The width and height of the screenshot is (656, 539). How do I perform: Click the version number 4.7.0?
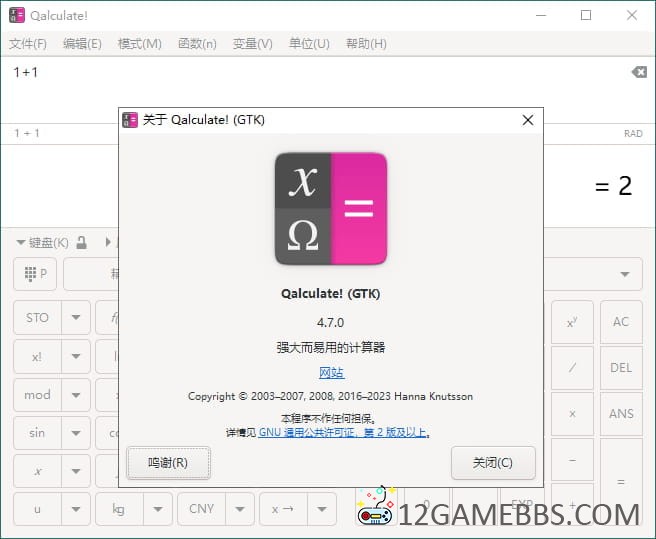click(x=331, y=323)
